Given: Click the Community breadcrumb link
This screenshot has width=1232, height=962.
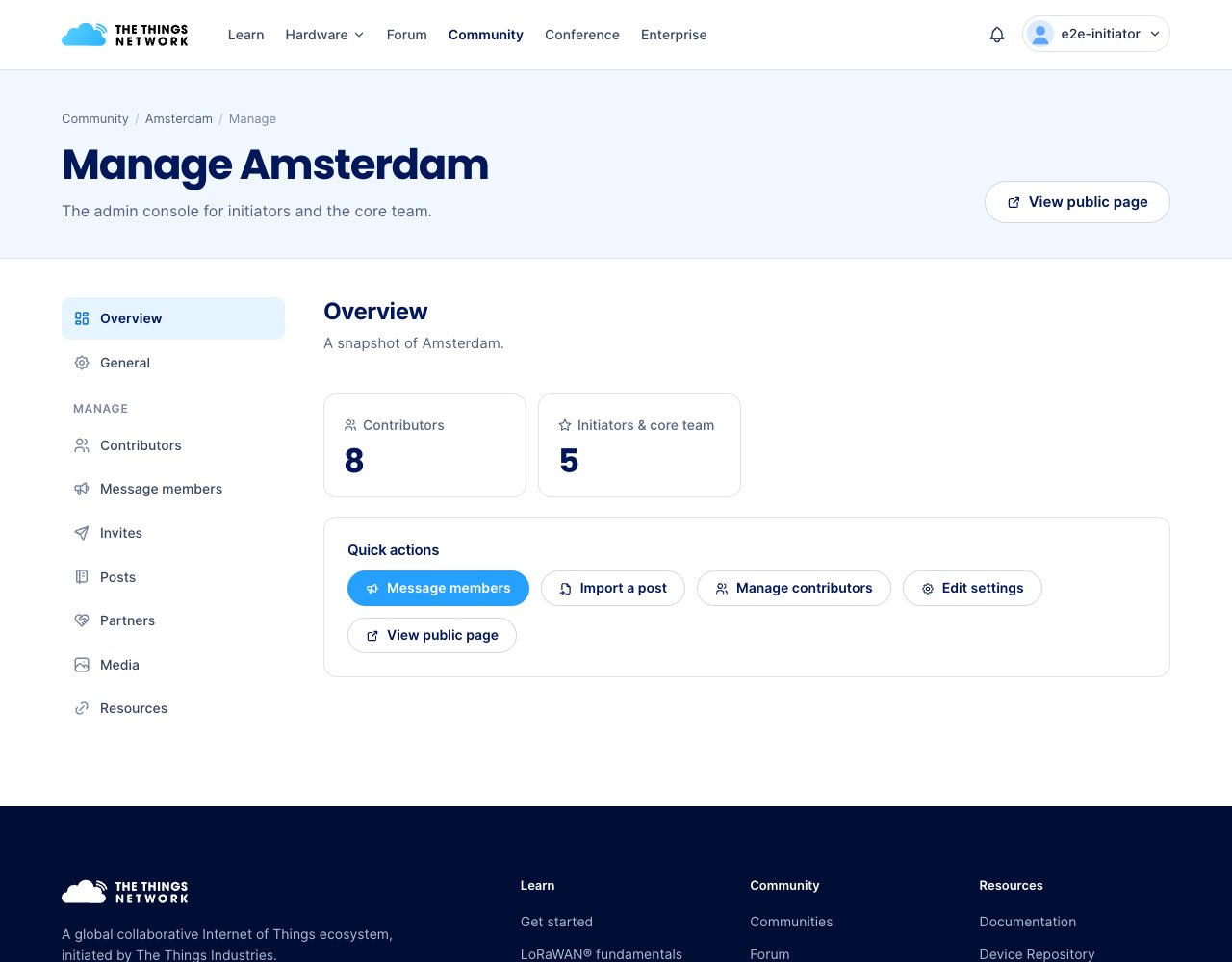Looking at the screenshot, I should pos(95,119).
